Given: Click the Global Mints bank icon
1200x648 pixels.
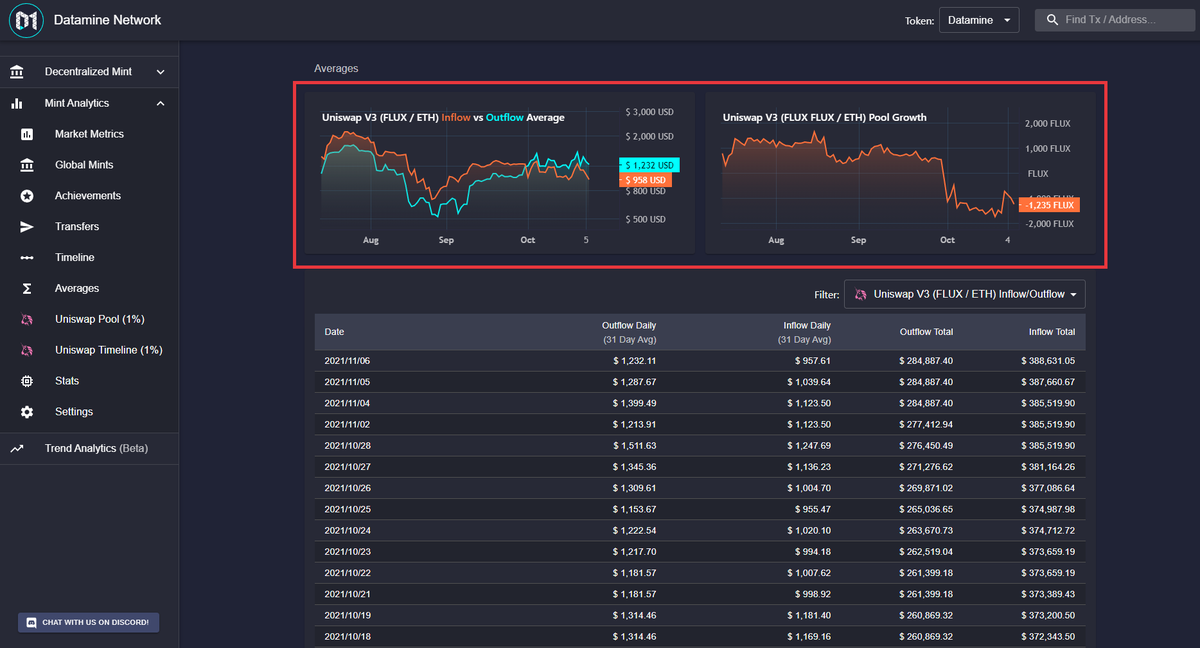Looking at the screenshot, I should click(x=27, y=165).
